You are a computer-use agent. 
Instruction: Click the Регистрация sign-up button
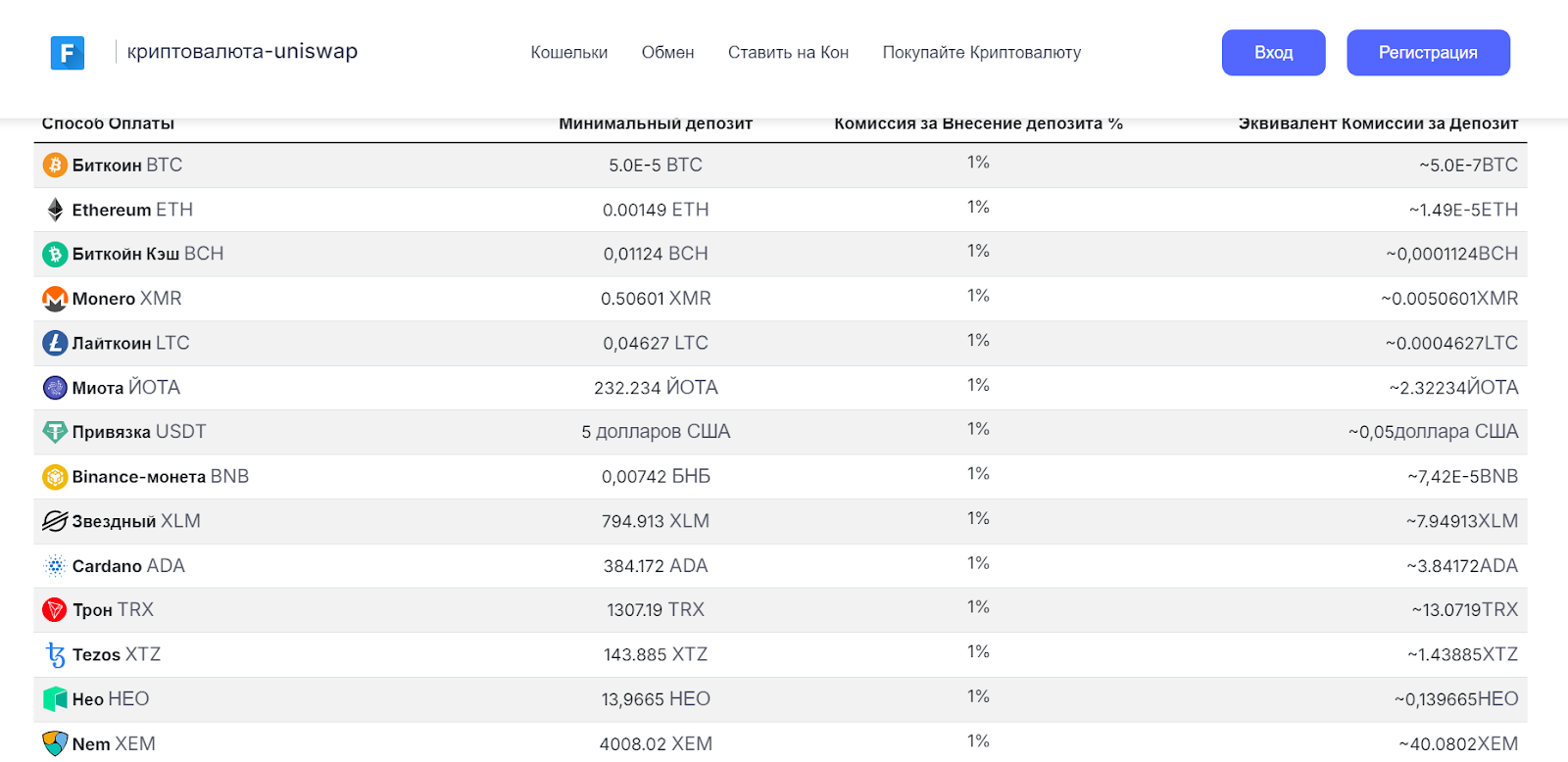click(x=1428, y=53)
